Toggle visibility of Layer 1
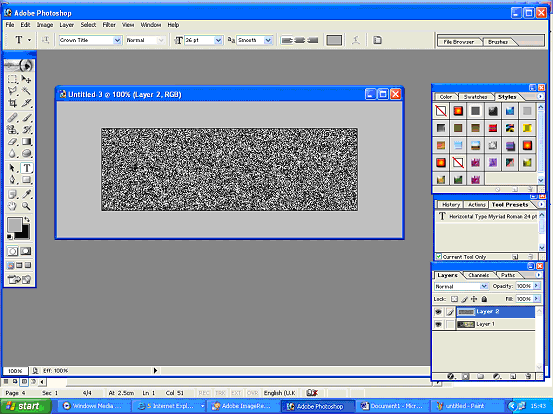The height and width of the screenshot is (415, 553). (x=438, y=324)
